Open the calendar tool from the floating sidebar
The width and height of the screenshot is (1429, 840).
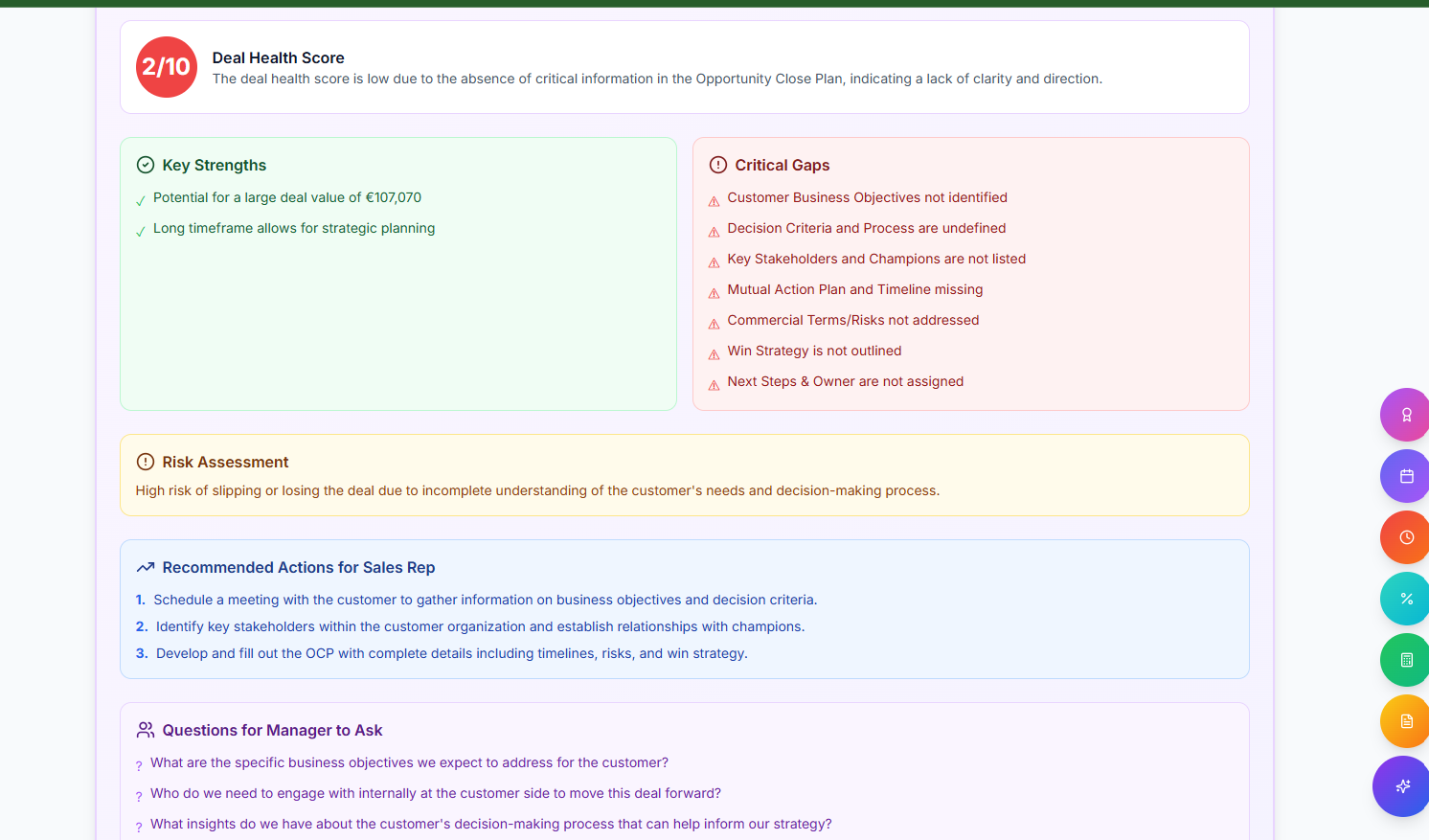tap(1405, 476)
